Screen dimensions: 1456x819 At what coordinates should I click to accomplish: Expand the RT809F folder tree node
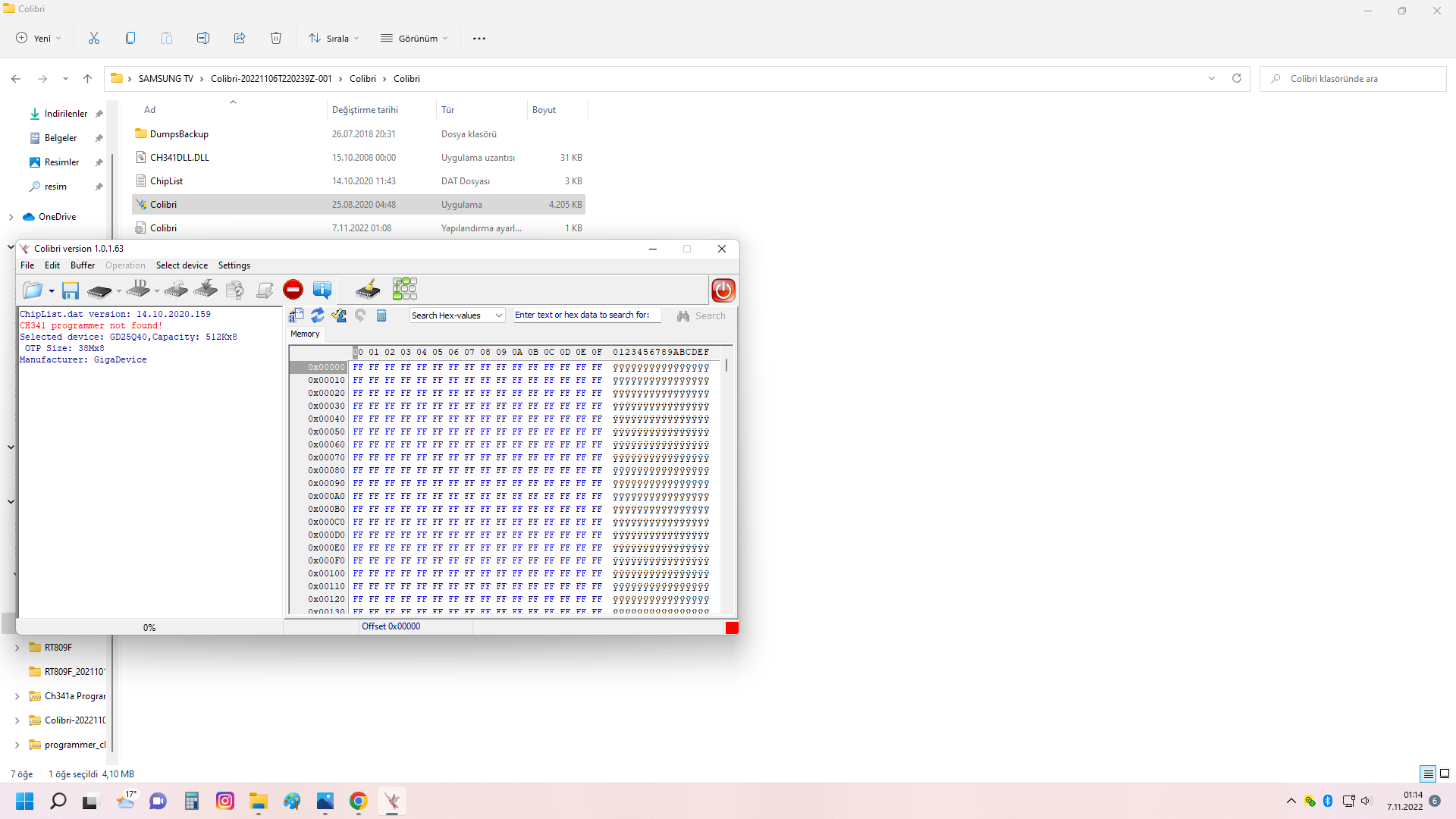tap(17, 648)
